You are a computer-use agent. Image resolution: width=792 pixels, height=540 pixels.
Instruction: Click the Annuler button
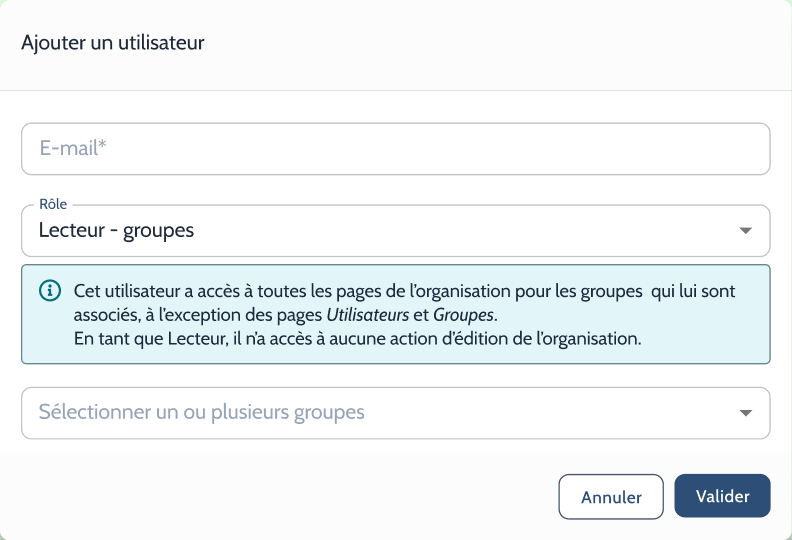pos(611,497)
